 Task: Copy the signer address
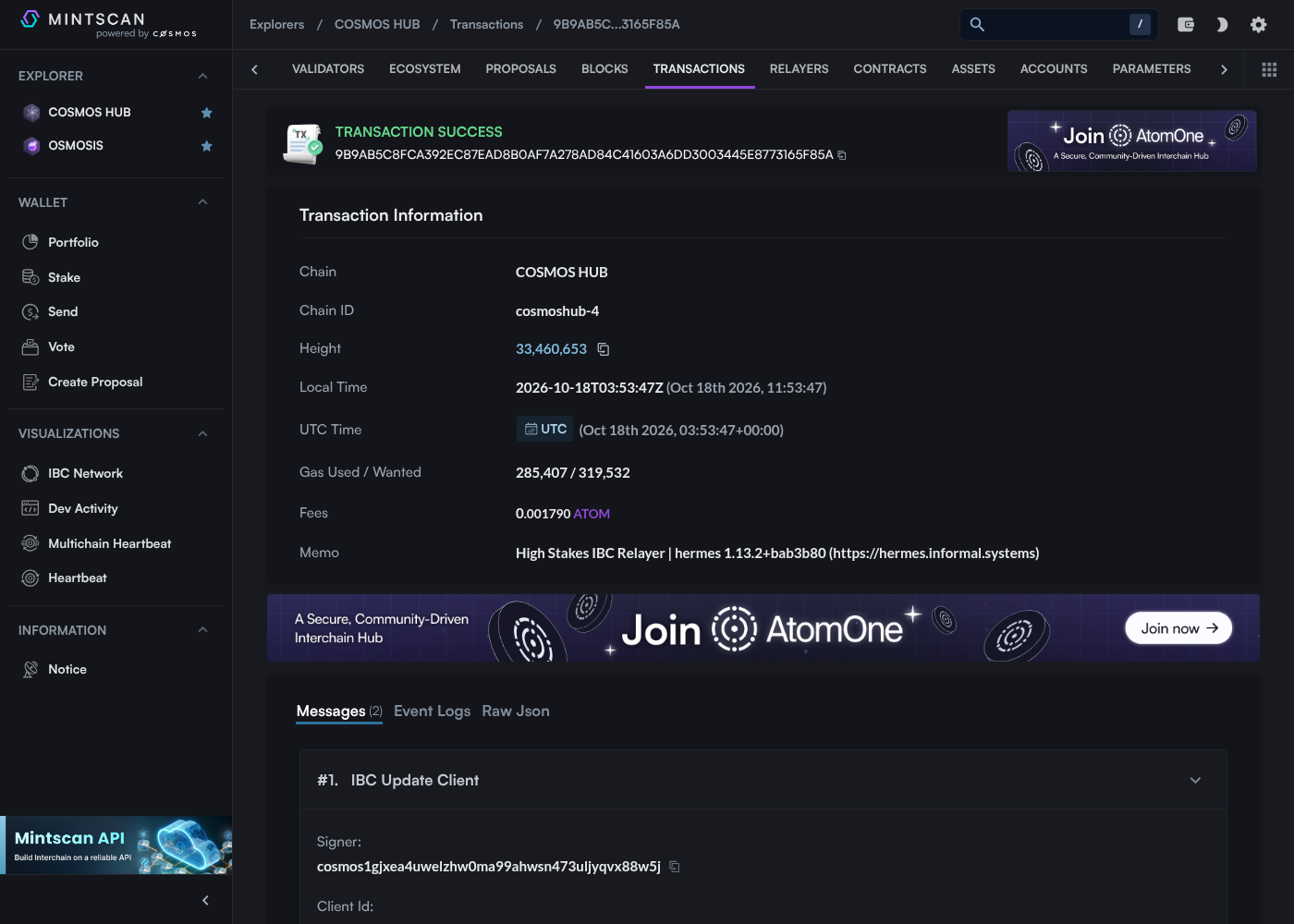point(675,867)
